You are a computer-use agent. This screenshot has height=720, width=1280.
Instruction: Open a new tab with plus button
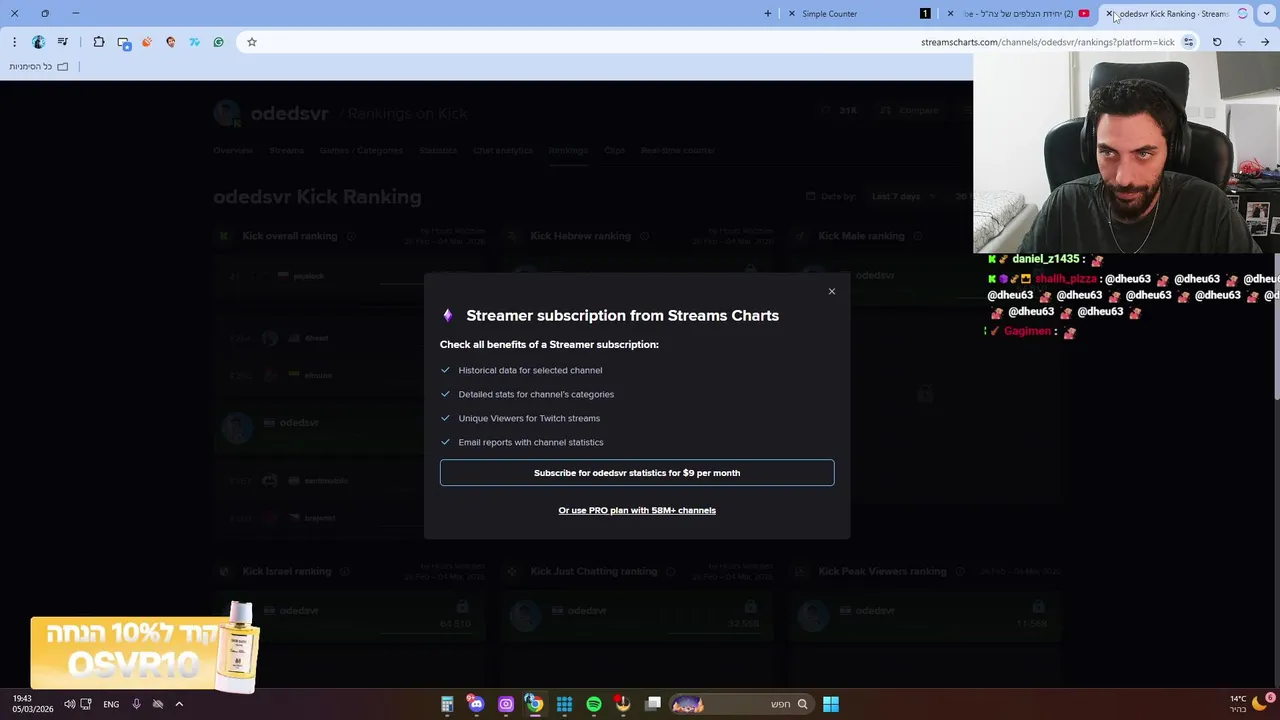tap(768, 14)
